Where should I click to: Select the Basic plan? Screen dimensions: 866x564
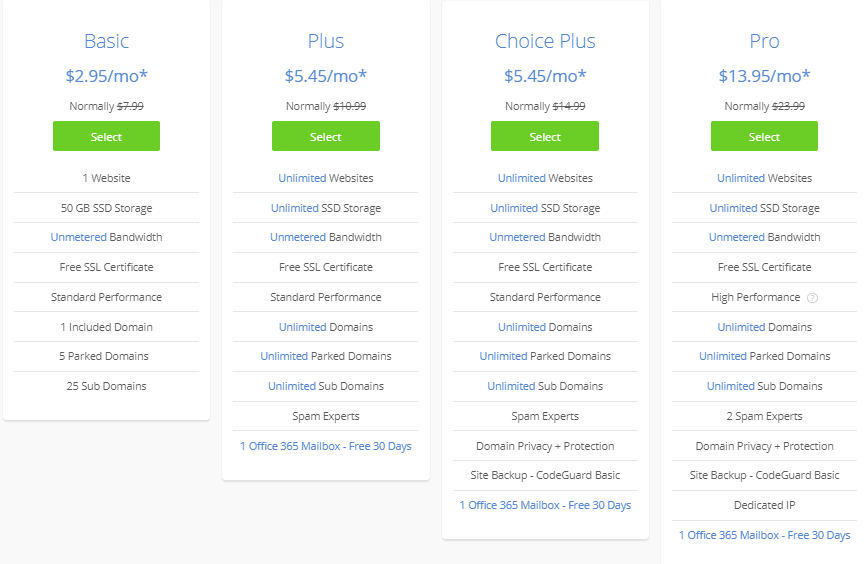tap(106, 137)
